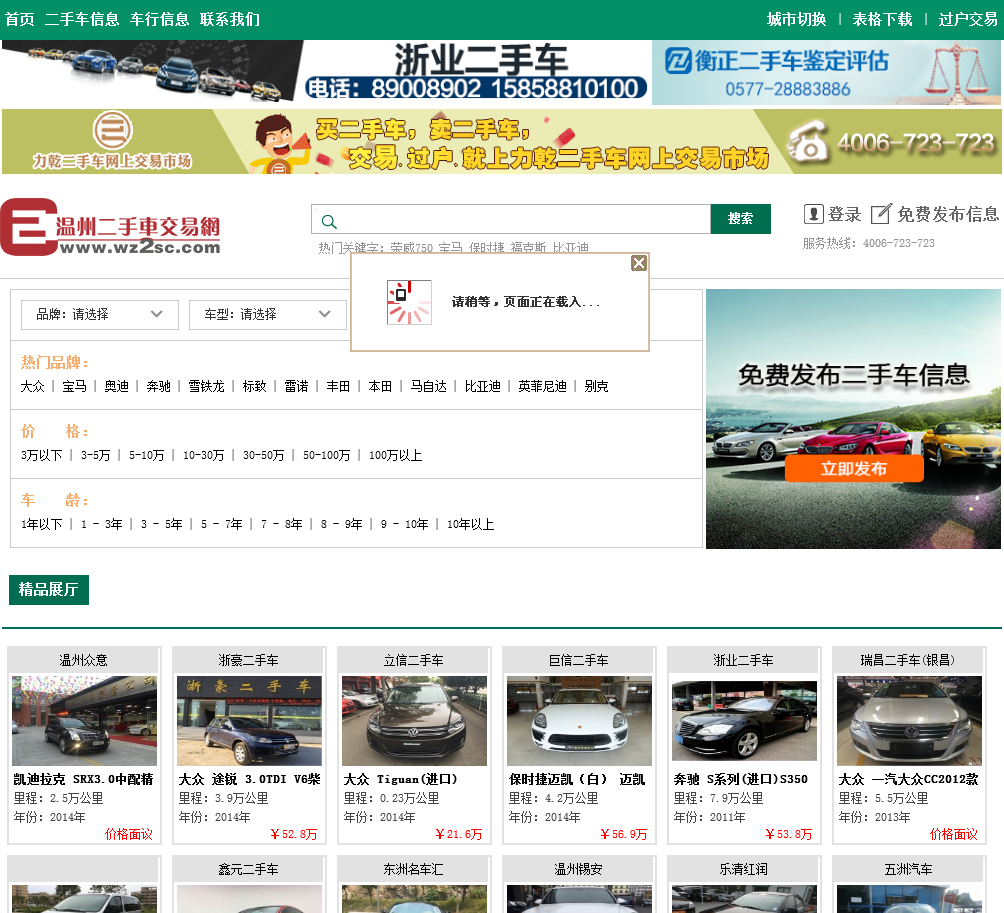
Task: Click dealer name 瑞昌二手车(银昌)
Action: [x=908, y=660]
